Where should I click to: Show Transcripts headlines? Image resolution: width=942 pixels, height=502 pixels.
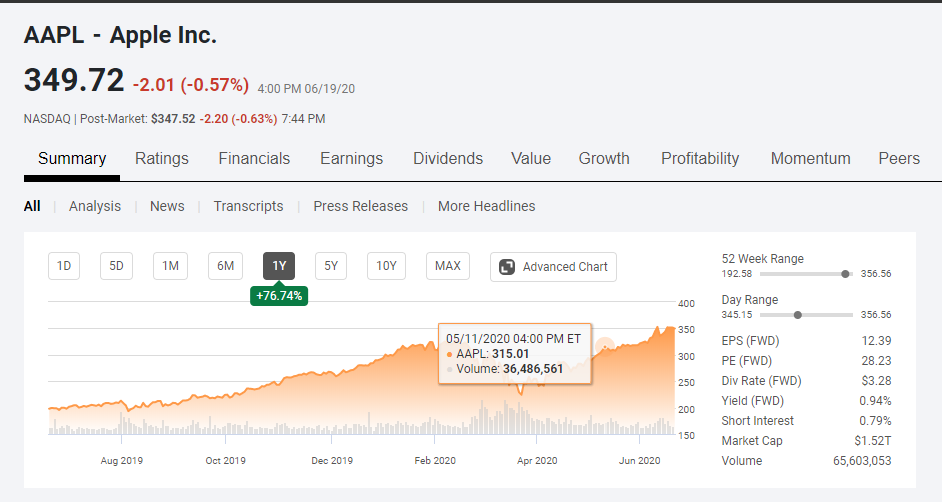248,206
